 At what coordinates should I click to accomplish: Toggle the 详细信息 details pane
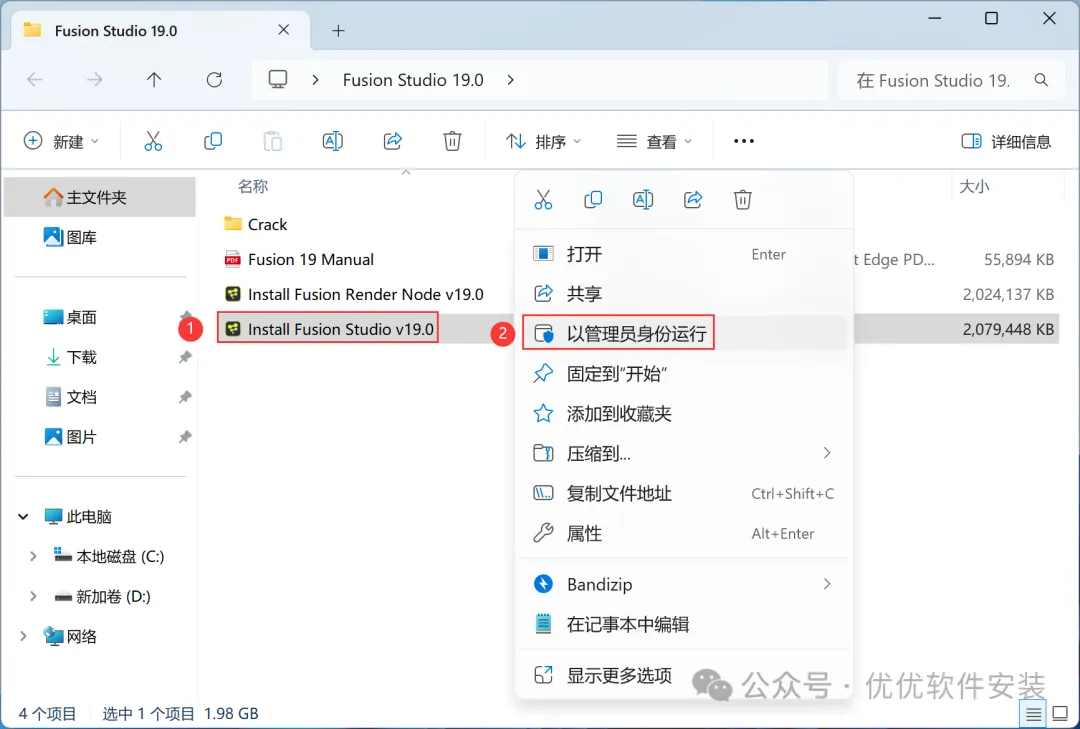(x=1006, y=141)
